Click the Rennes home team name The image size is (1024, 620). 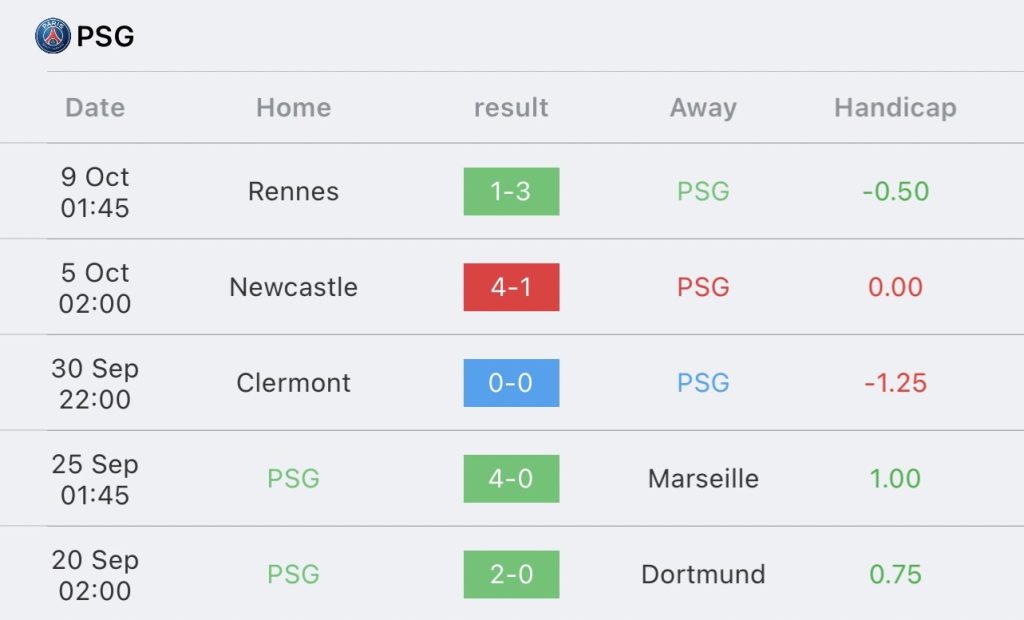pyautogui.click(x=293, y=191)
